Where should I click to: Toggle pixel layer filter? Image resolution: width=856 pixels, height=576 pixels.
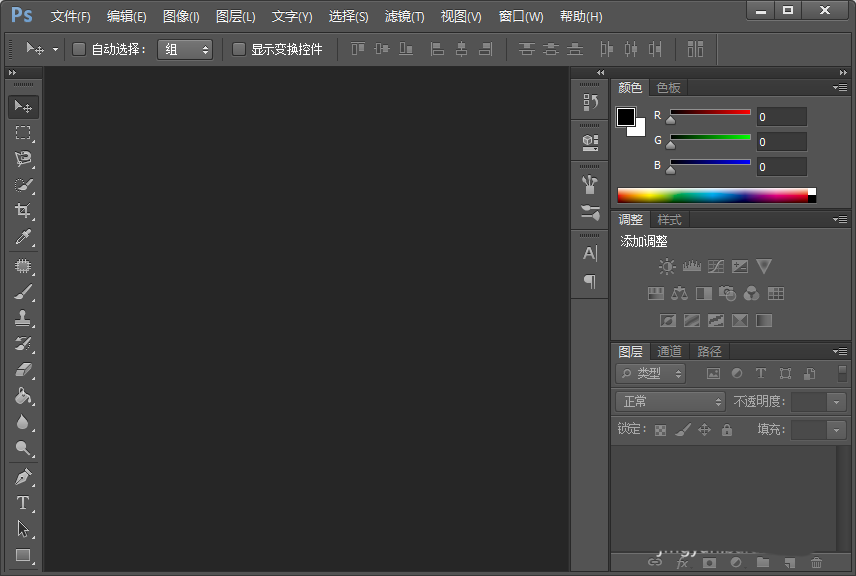(713, 373)
